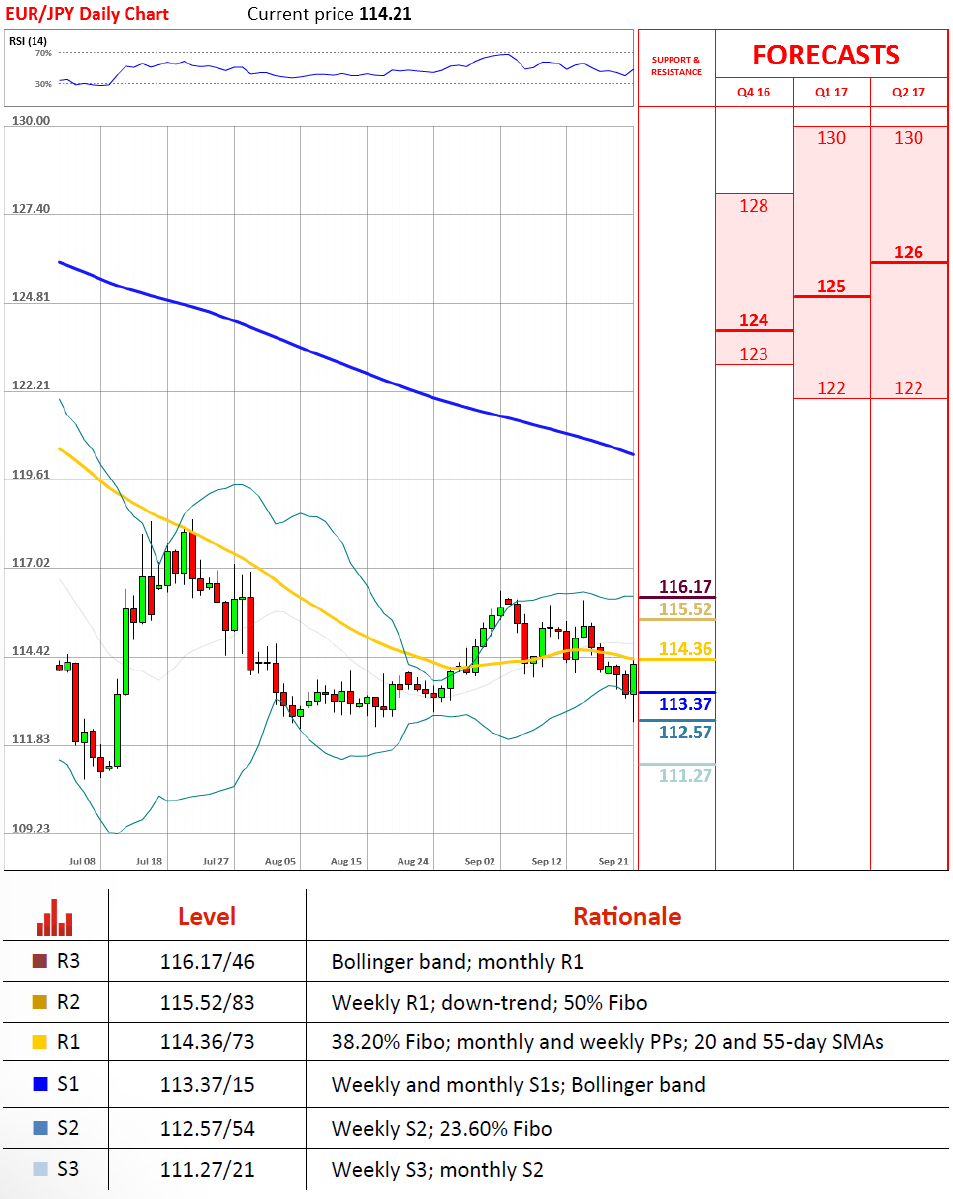The height and width of the screenshot is (1199, 953).
Task: Click the RSI (14) indicator label
Action: [28, 41]
